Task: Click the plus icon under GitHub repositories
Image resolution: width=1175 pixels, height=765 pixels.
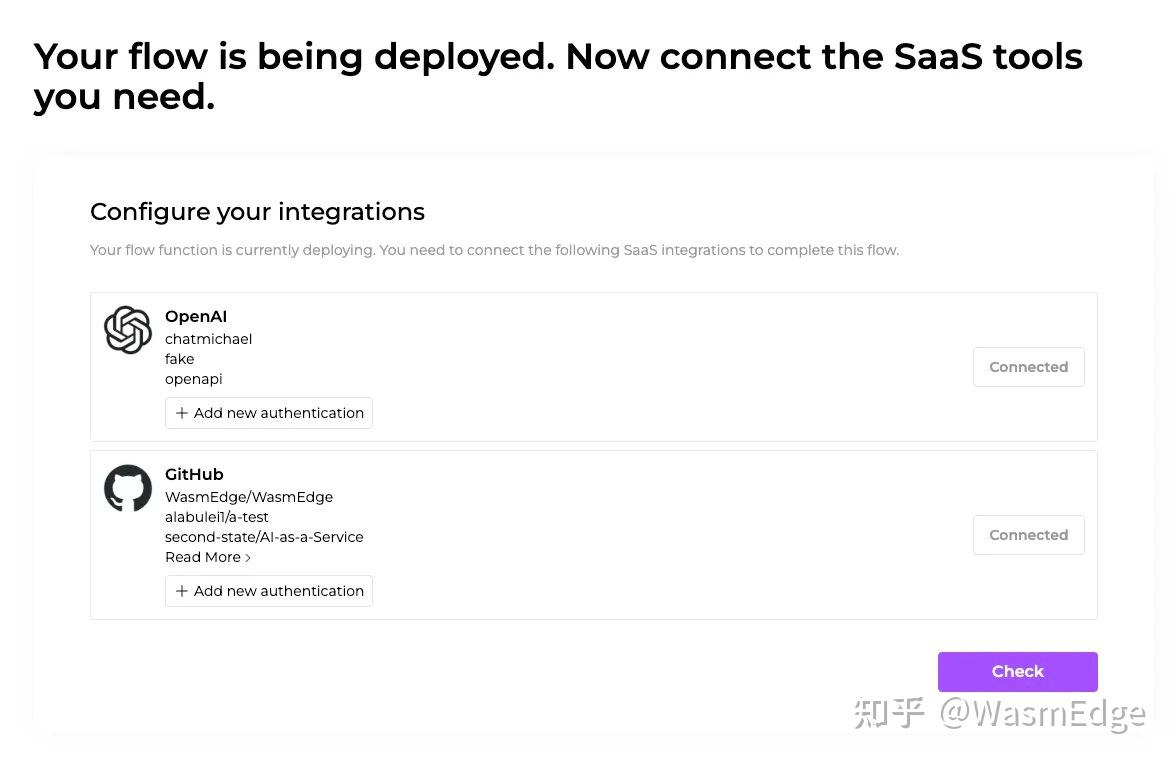Action: (182, 591)
